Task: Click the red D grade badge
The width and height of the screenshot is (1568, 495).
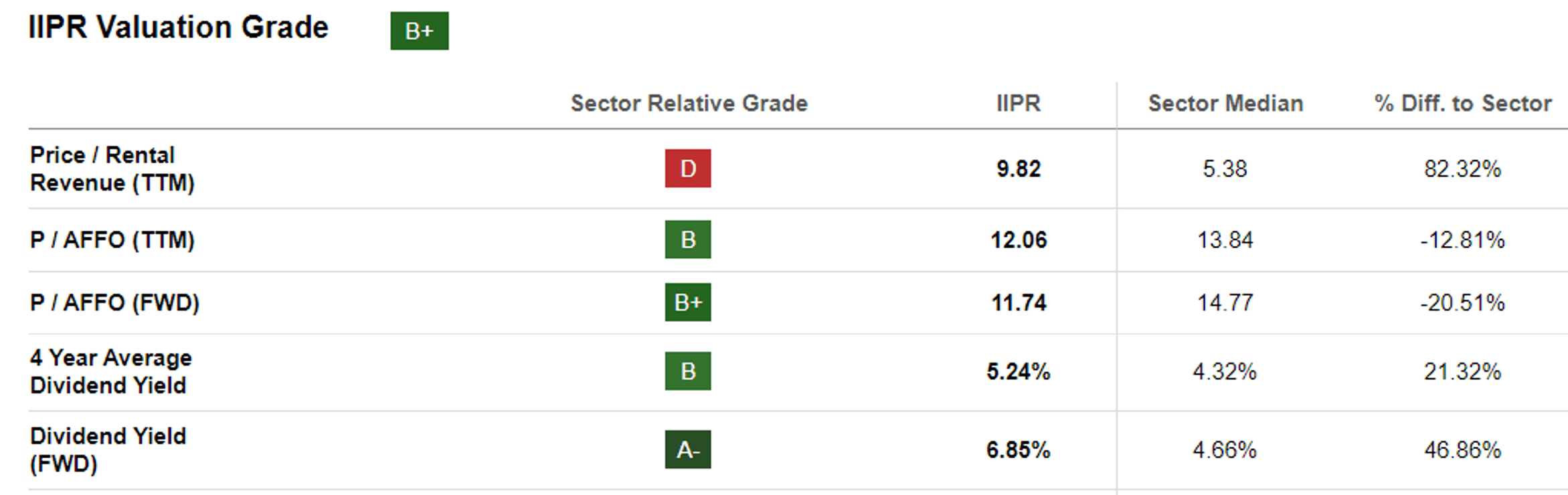Action: coord(687,169)
